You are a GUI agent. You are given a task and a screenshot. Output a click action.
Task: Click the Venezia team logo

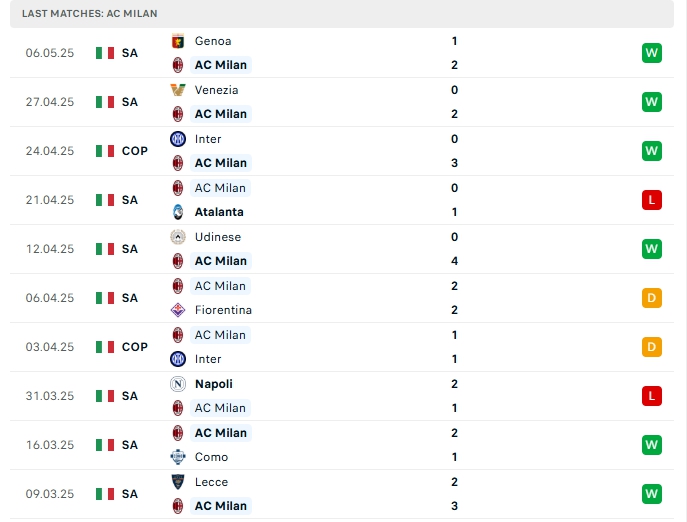177,90
